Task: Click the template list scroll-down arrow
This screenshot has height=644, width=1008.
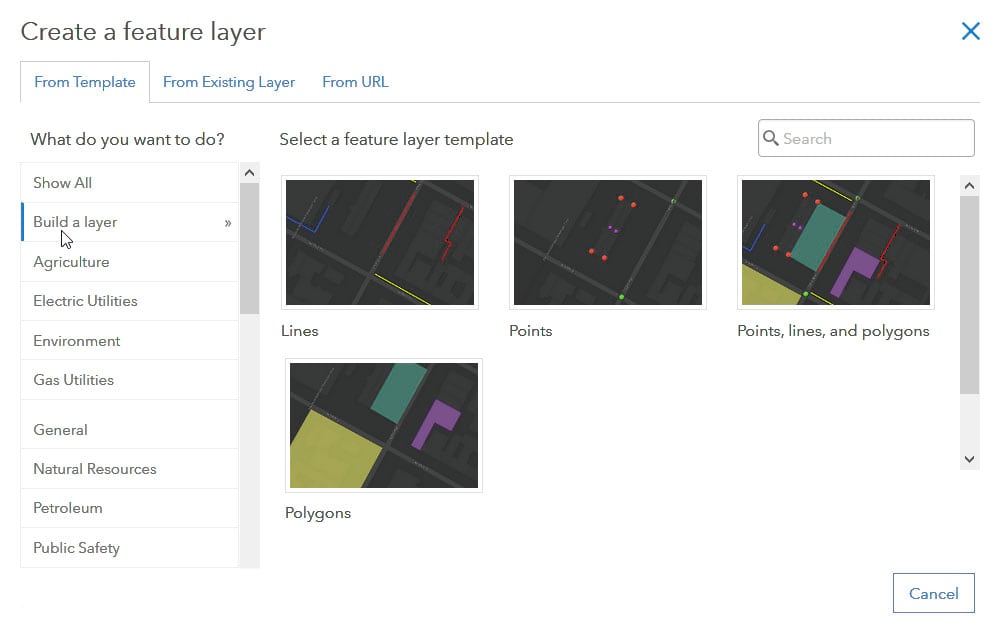Action: click(969, 460)
